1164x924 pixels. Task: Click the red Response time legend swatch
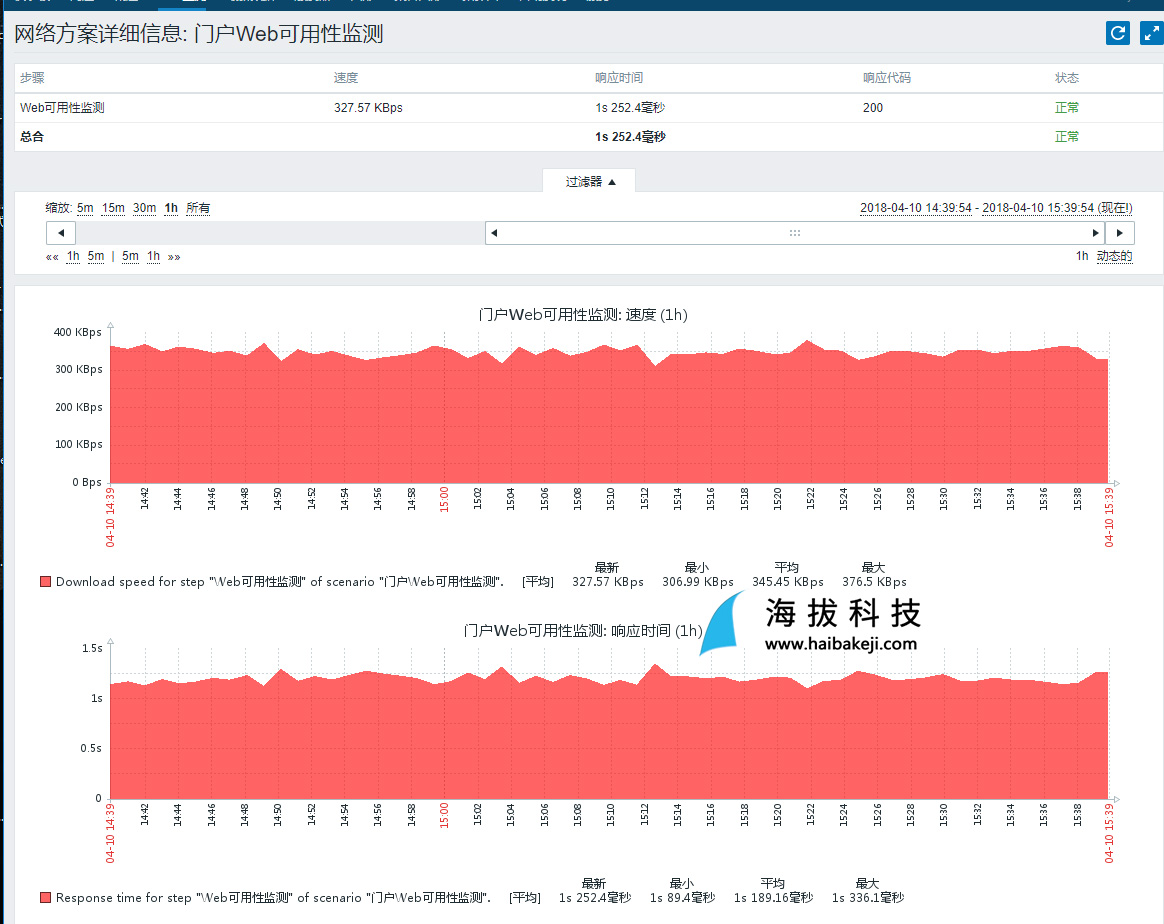point(45,898)
